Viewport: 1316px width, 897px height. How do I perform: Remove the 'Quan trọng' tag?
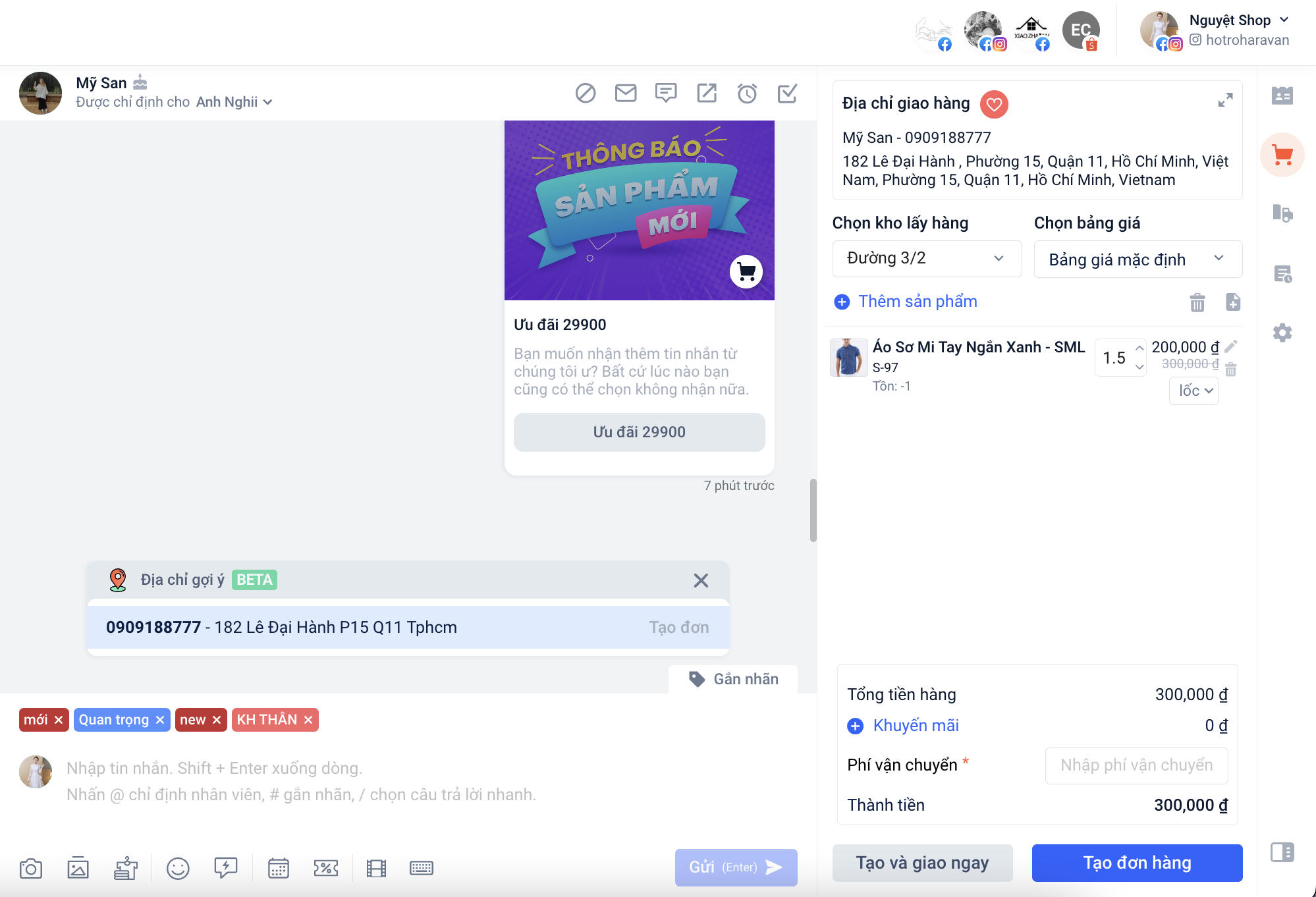click(x=160, y=720)
